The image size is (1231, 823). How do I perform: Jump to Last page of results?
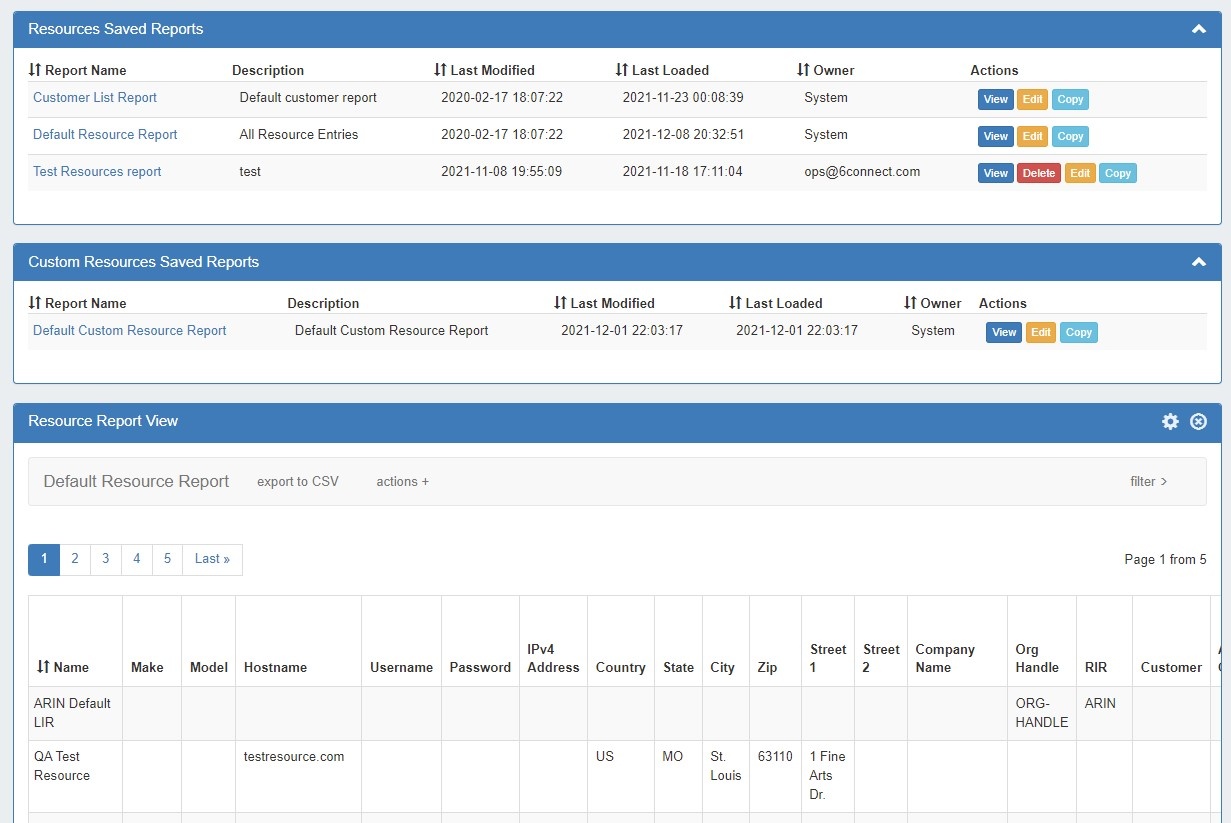[x=212, y=559]
